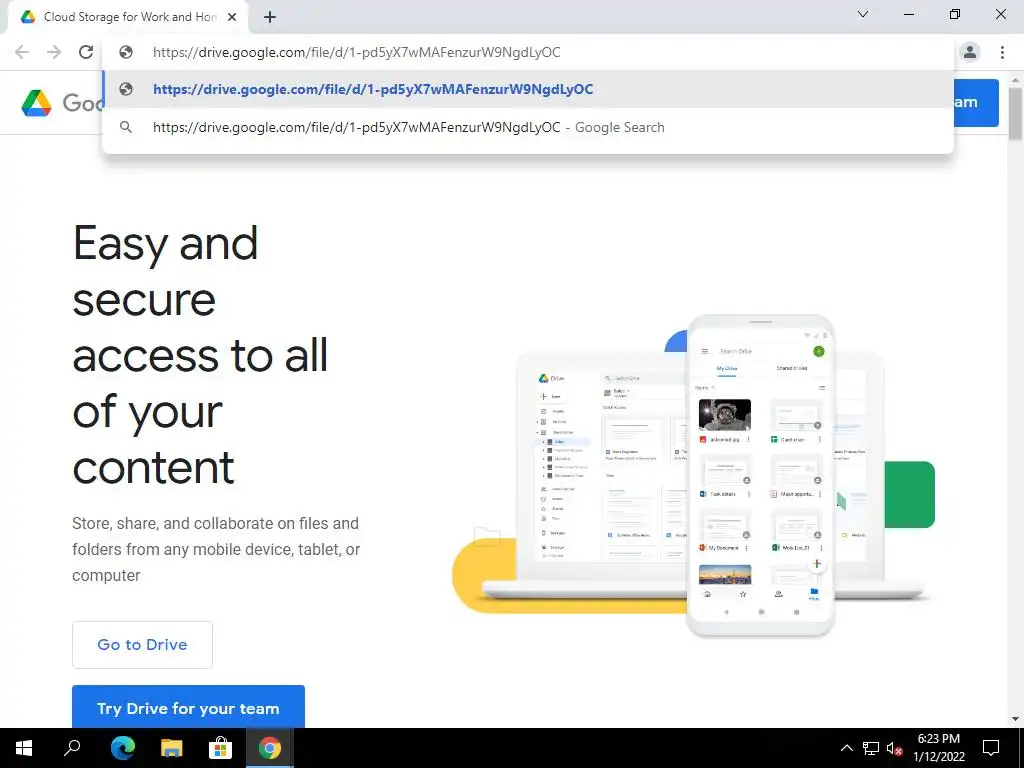Click the blue button in the page header
This screenshot has width=1024, height=768.
tap(976, 103)
